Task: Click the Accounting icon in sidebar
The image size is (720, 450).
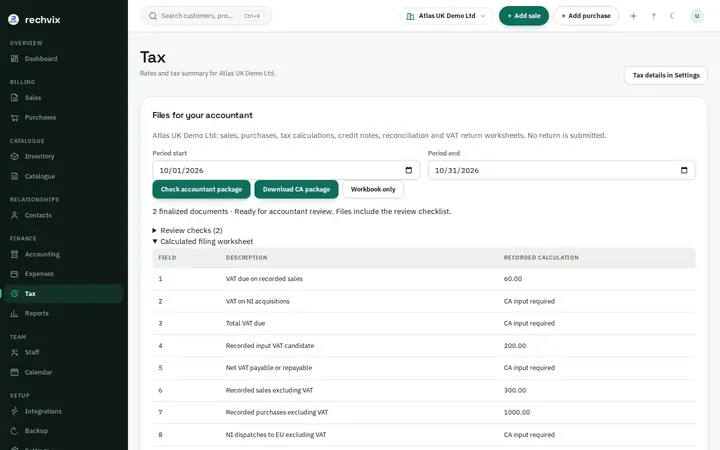Action: click(15, 254)
